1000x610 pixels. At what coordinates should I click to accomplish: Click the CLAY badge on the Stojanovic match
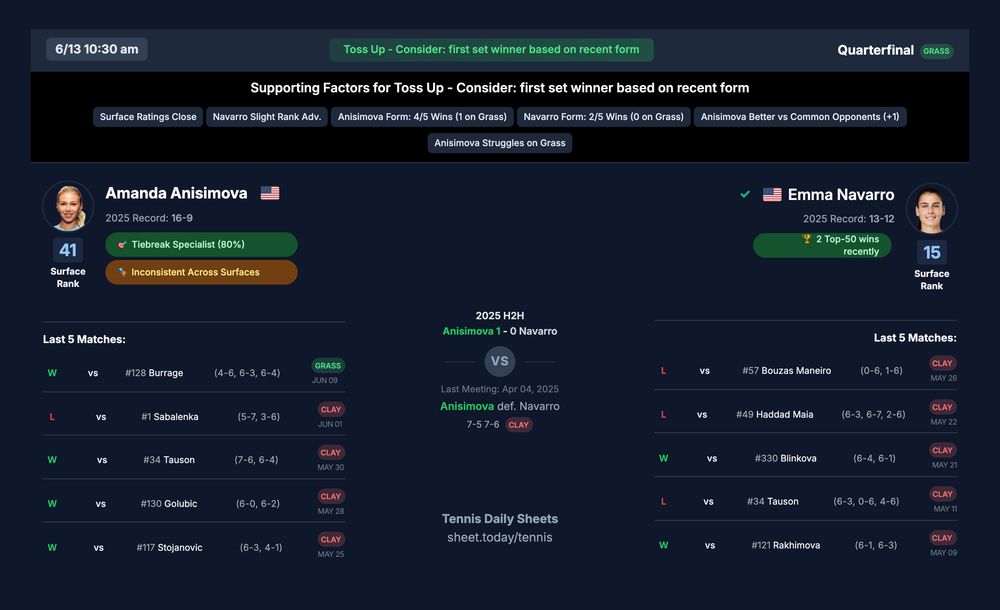tap(331, 539)
